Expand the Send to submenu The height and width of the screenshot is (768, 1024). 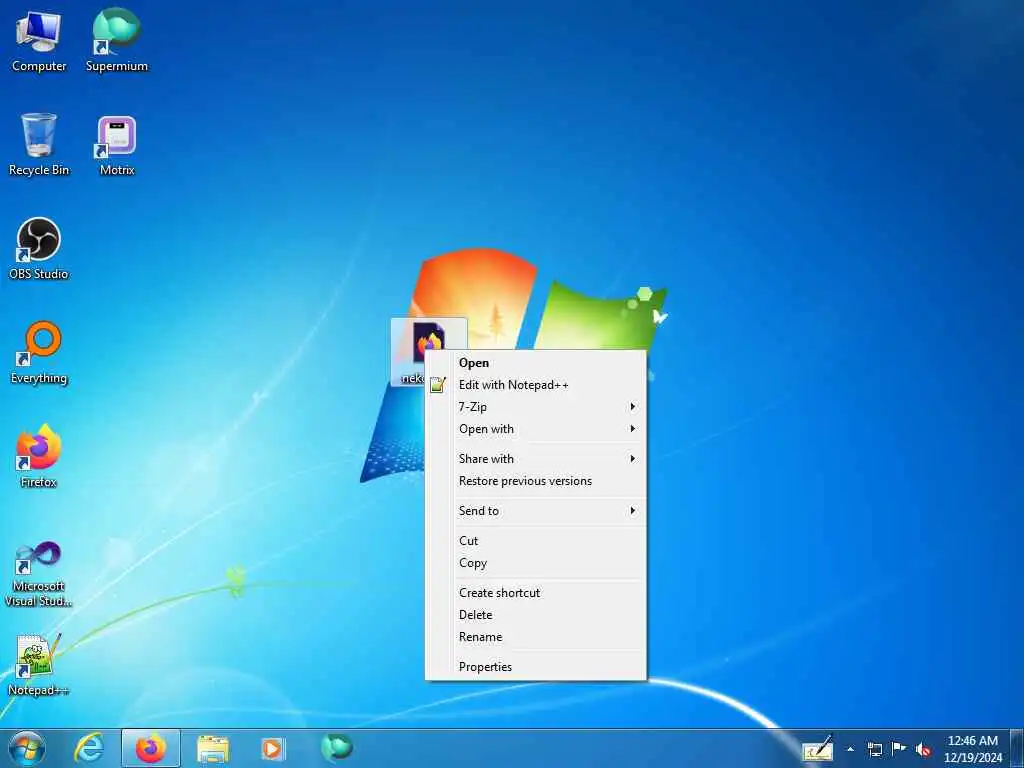tap(536, 511)
